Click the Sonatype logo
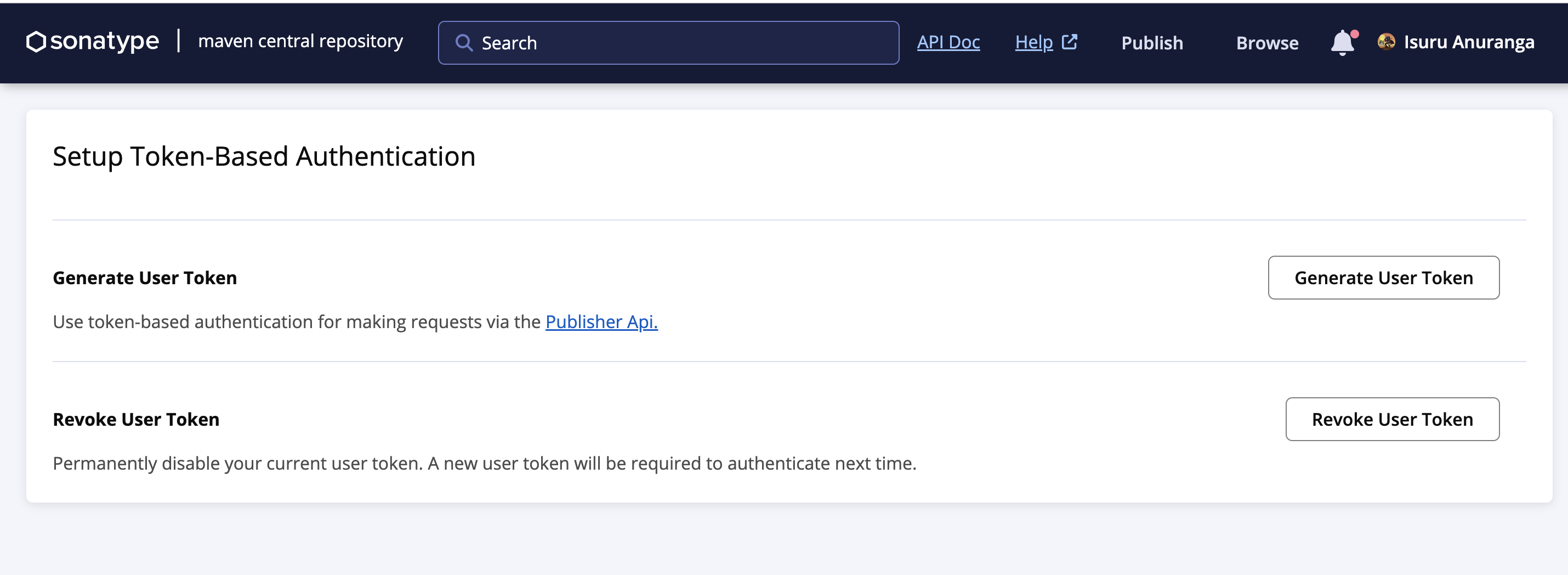Image resolution: width=1568 pixels, height=575 pixels. [93, 41]
